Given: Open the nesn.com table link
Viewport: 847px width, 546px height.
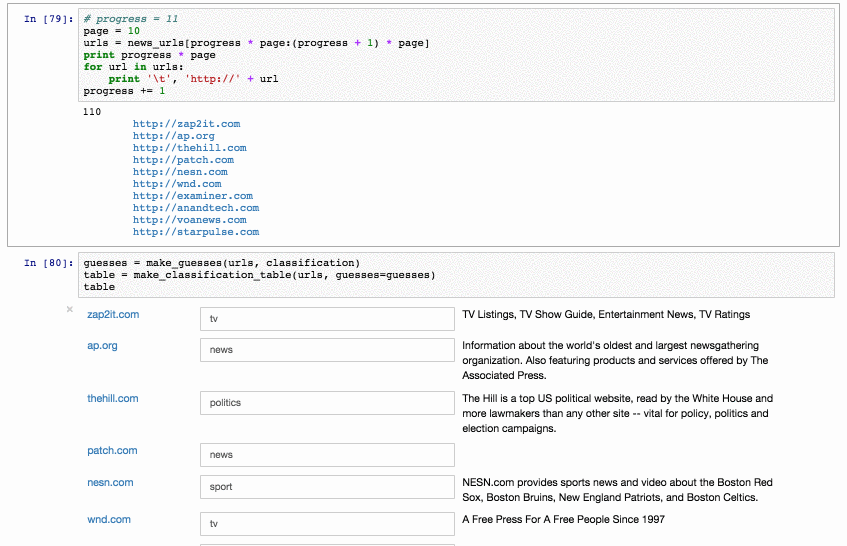Looking at the screenshot, I should coord(110,482).
